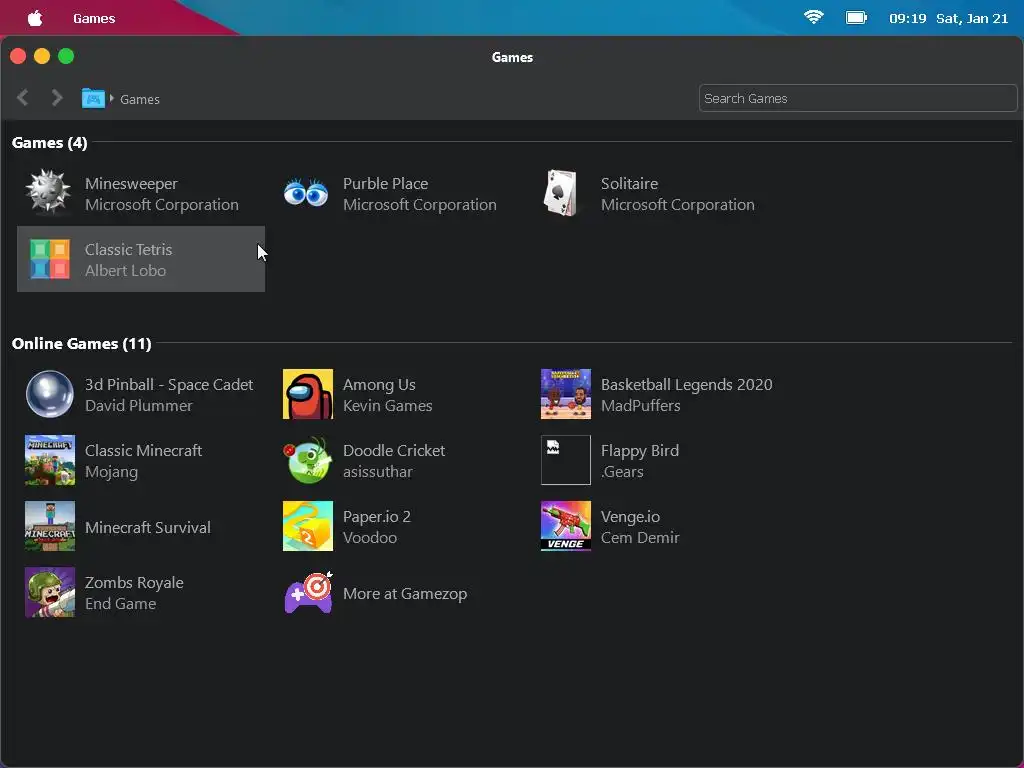The image size is (1024, 768).
Task: Click the MadPuffers author text
Action: (x=641, y=406)
